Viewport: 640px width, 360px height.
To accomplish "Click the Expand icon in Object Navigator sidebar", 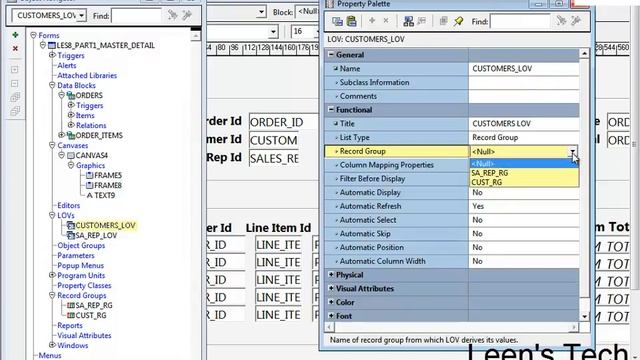I will pos(15,70).
